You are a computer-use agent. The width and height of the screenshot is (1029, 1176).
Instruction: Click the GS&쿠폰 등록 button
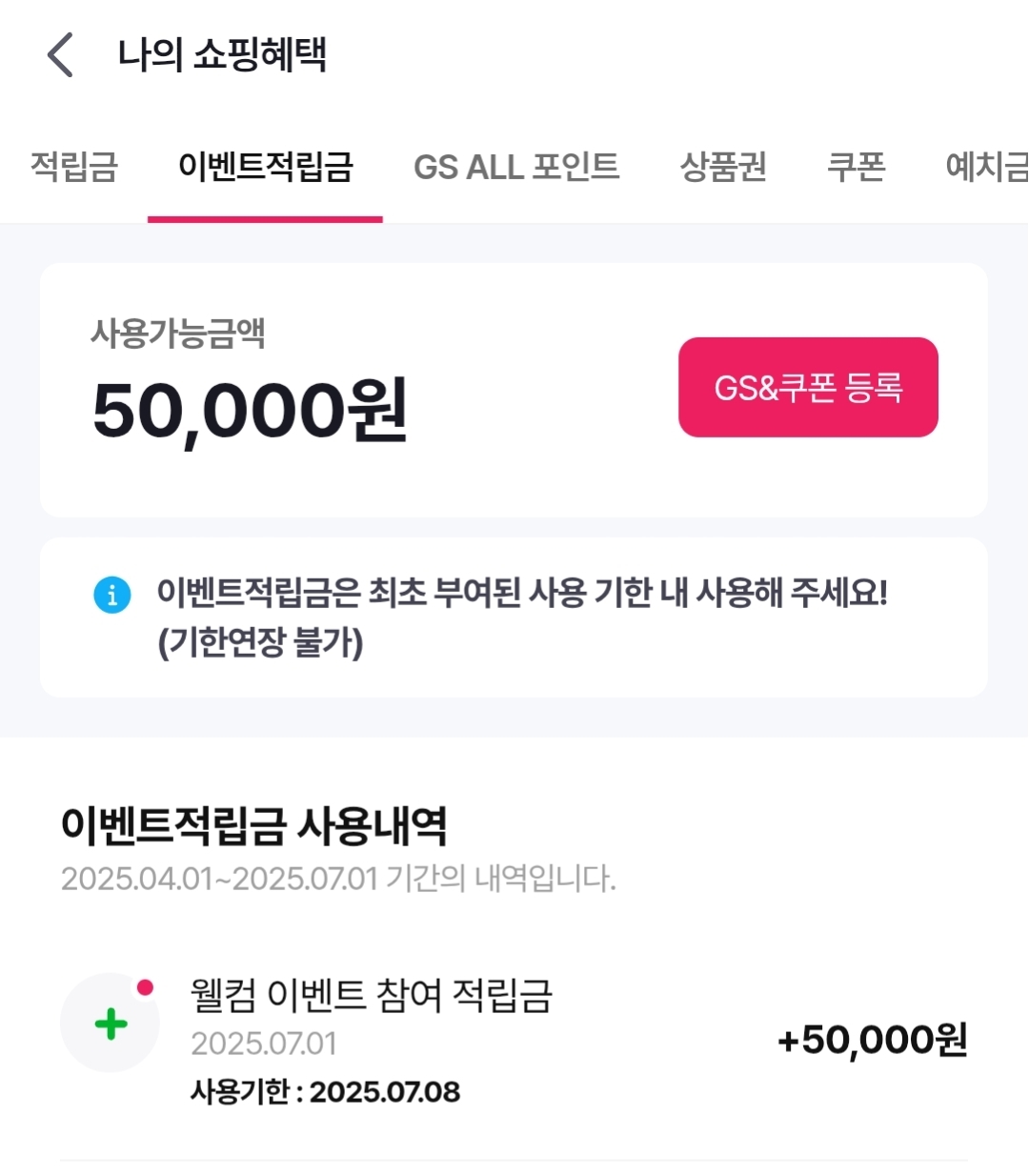(x=808, y=387)
